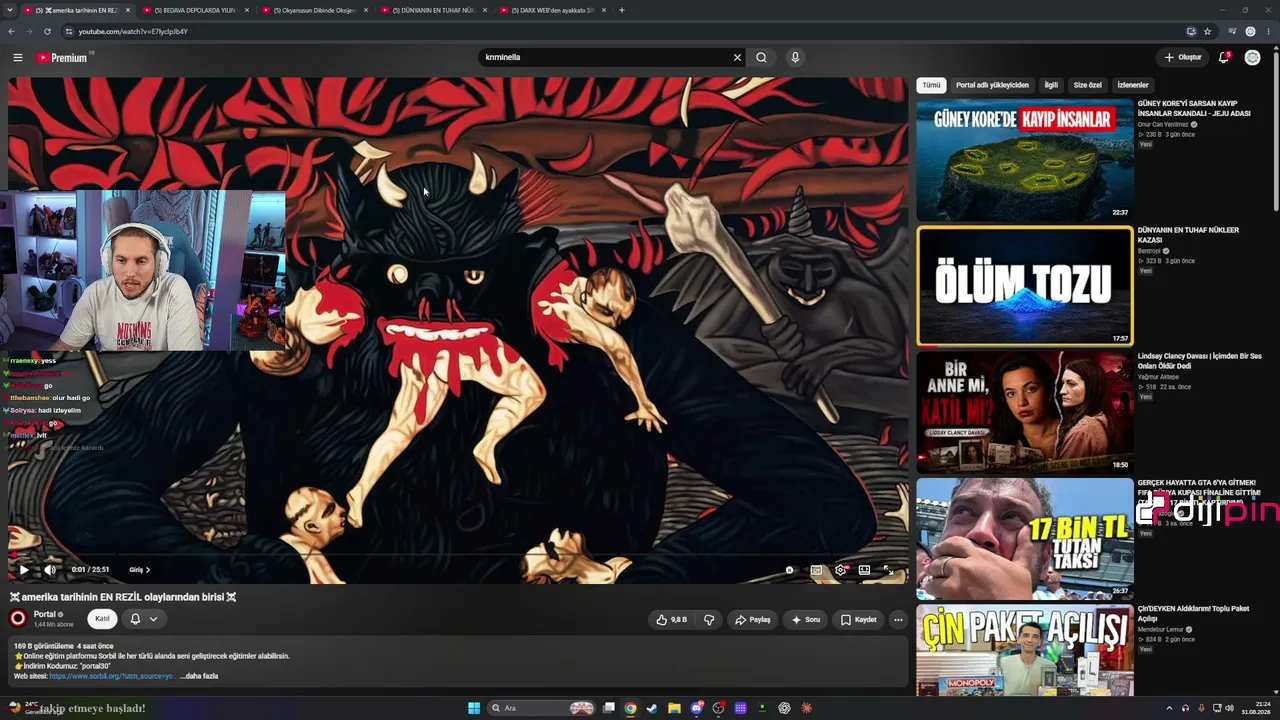The image size is (1280, 720).
Task: Select the Size özel filter chip
Action: tap(1088, 85)
